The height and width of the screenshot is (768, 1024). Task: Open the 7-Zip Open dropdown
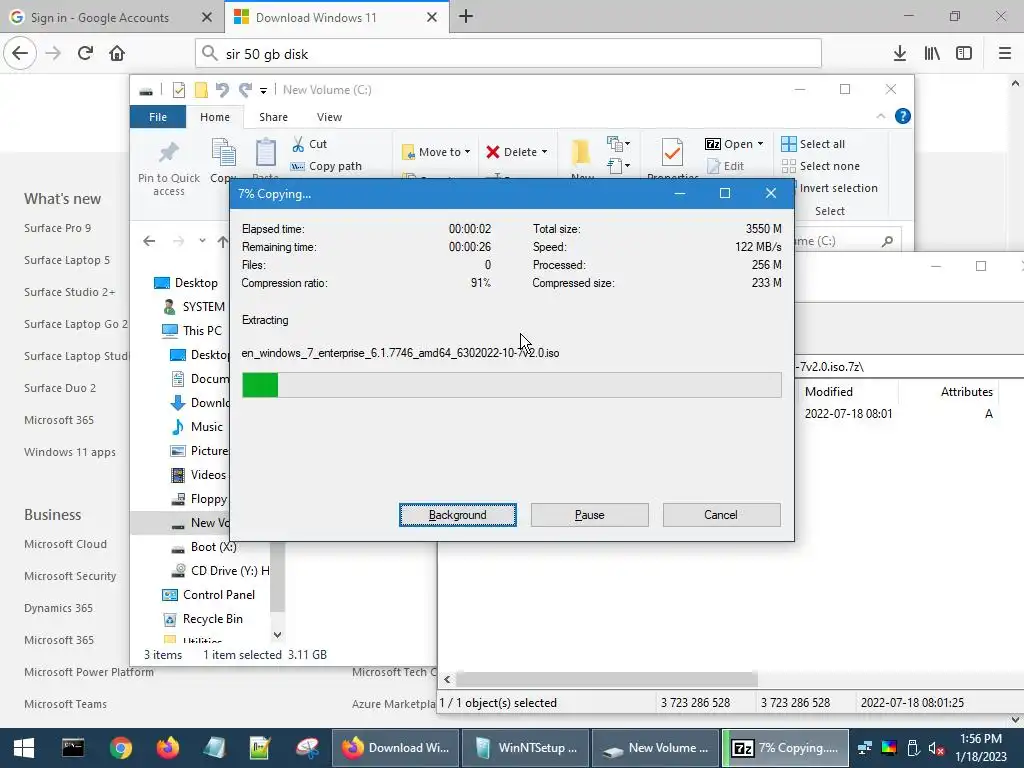(760, 144)
